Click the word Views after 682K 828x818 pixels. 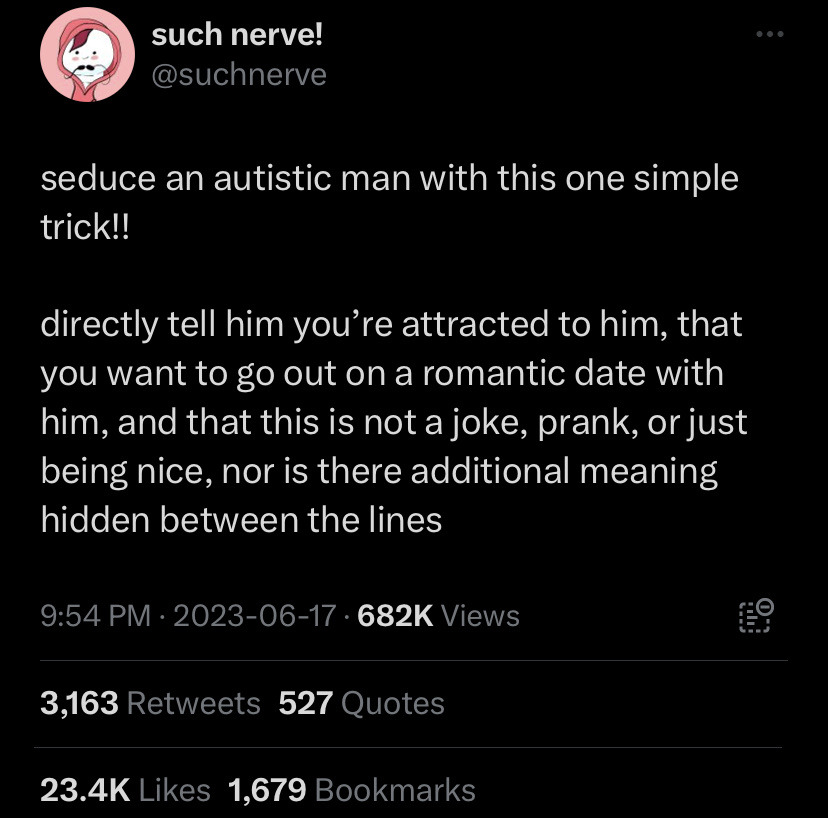point(479,616)
